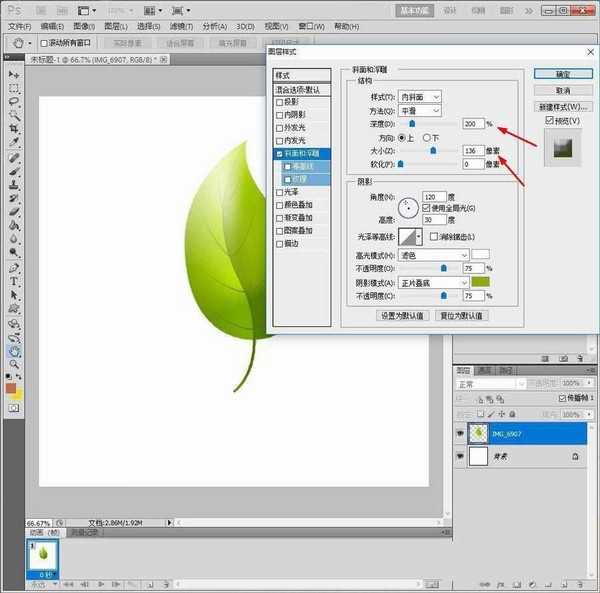Click the 深度 (Depth) value input field
Screen dimensions: 600x593
[472, 123]
